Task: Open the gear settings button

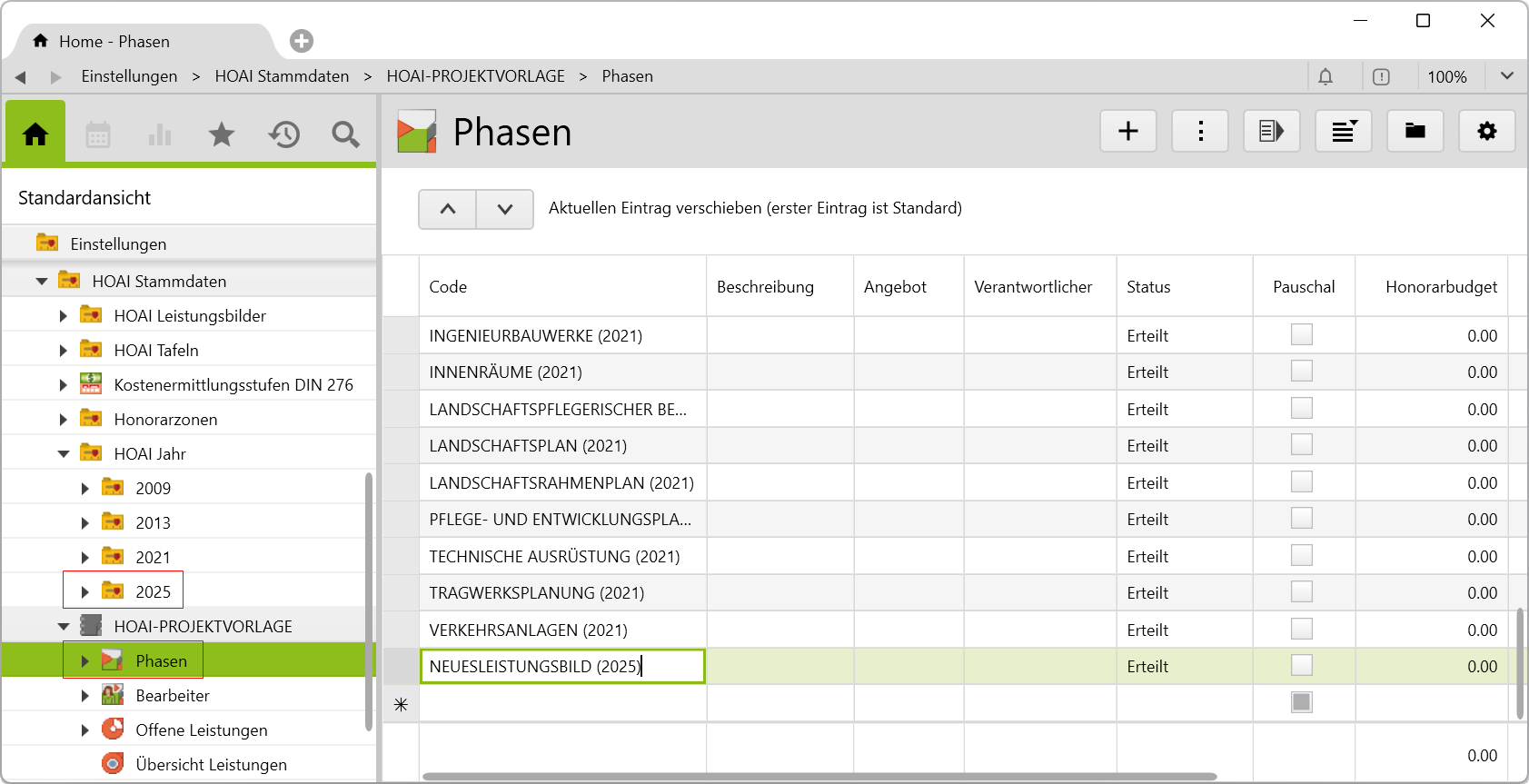Action: tap(1487, 131)
